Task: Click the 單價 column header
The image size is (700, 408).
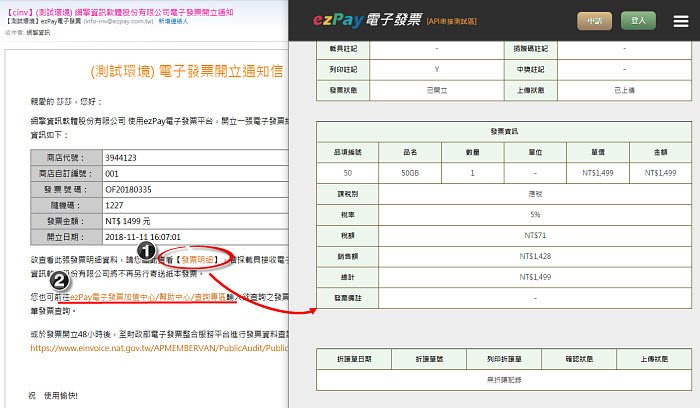Action: pos(598,152)
